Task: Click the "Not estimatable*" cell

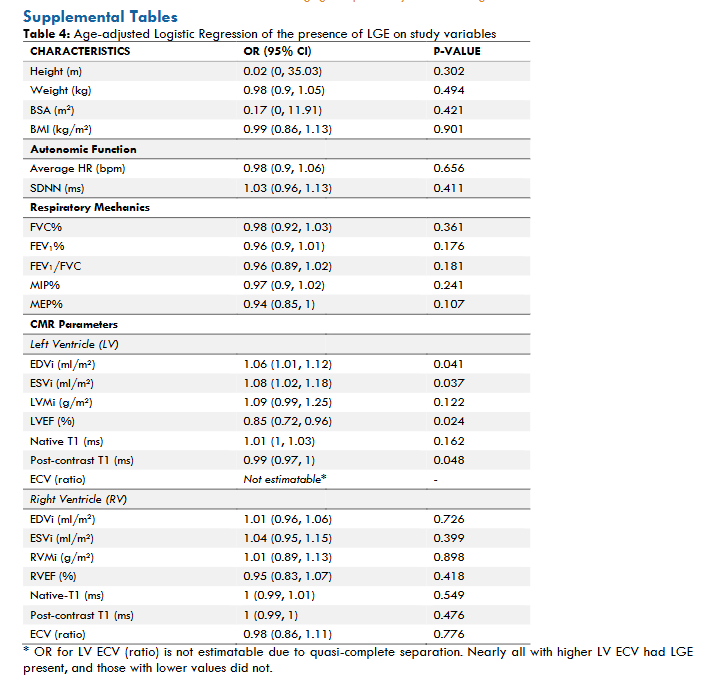Action: pyautogui.click(x=286, y=479)
